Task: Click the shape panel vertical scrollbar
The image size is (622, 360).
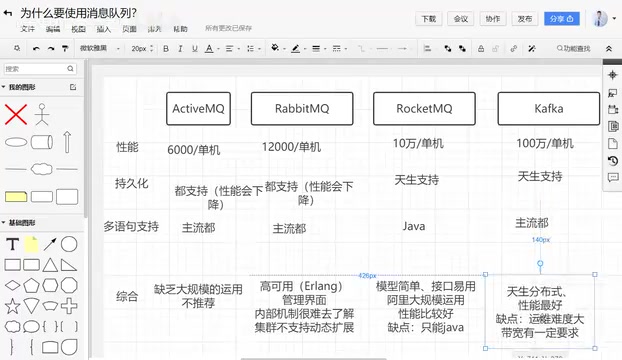Action: (x=86, y=139)
